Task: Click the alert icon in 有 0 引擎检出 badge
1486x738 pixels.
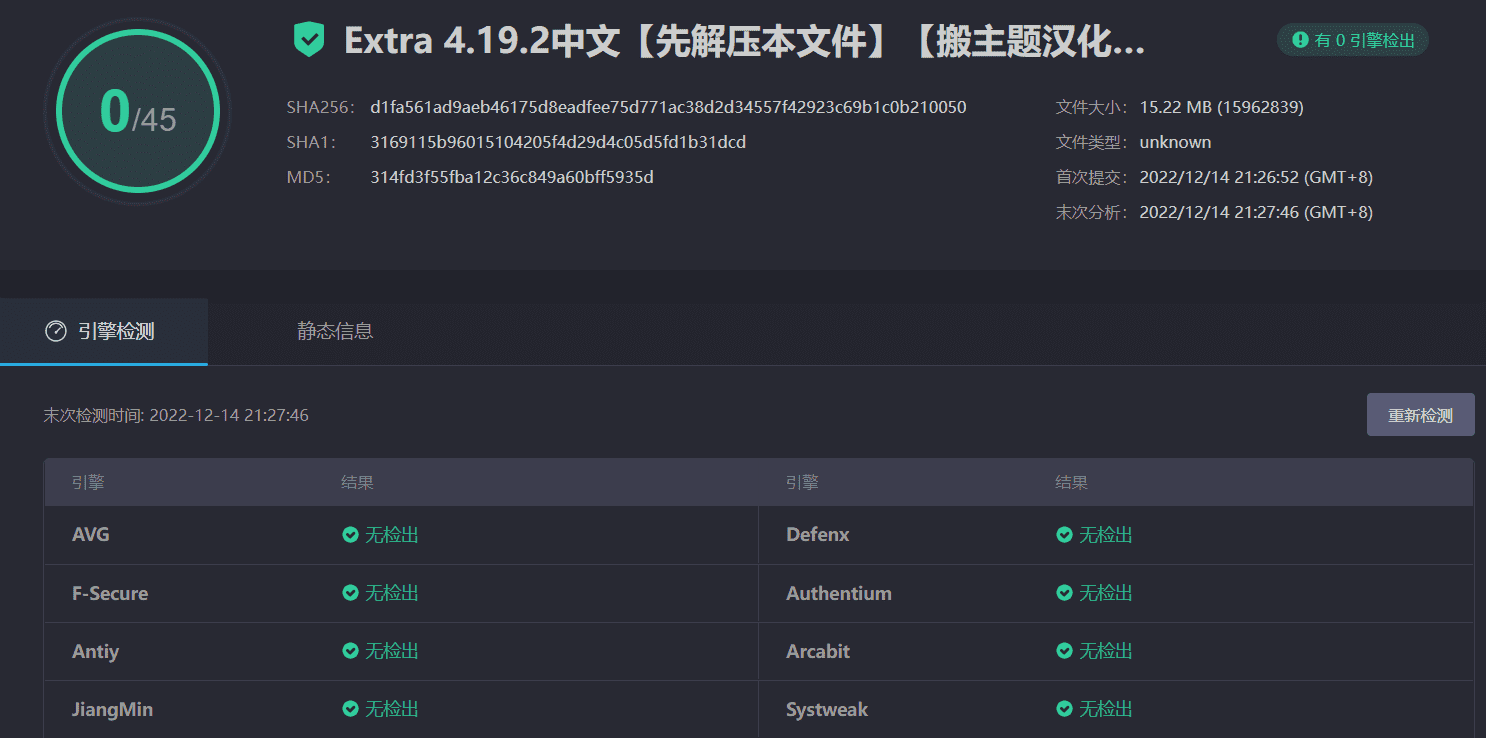Action: point(1300,40)
